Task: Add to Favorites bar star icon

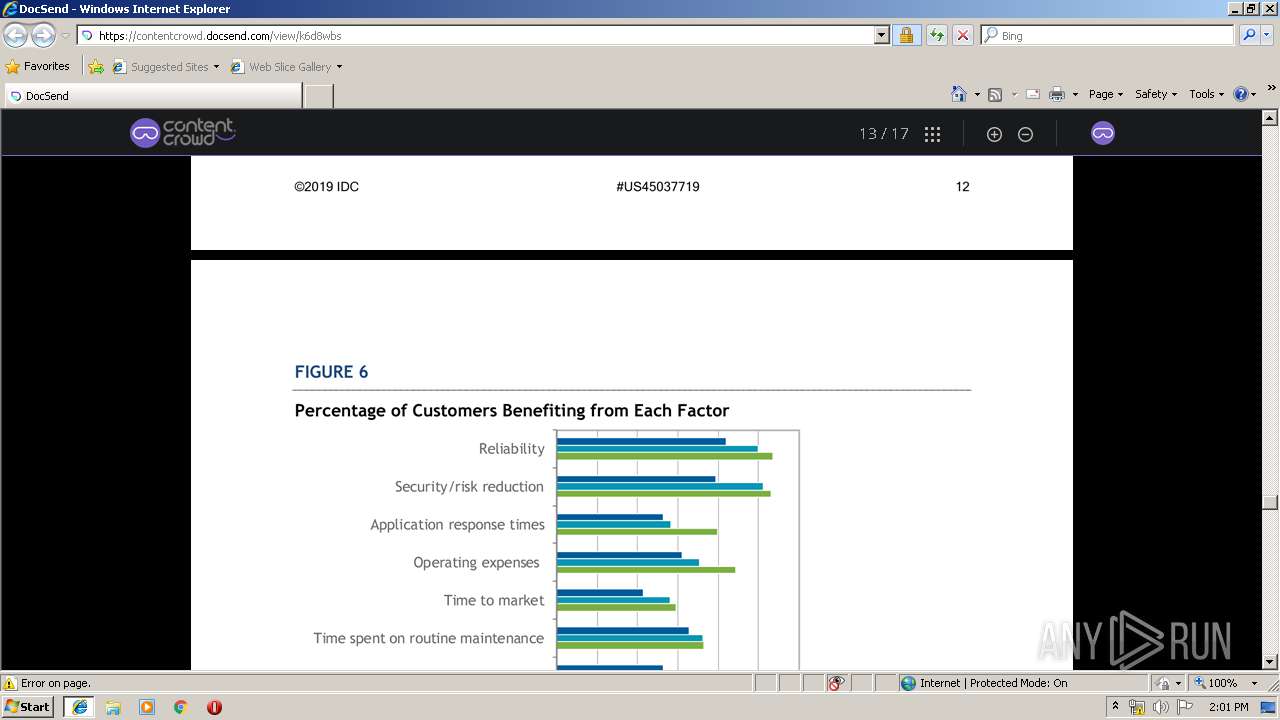Action: (x=96, y=67)
